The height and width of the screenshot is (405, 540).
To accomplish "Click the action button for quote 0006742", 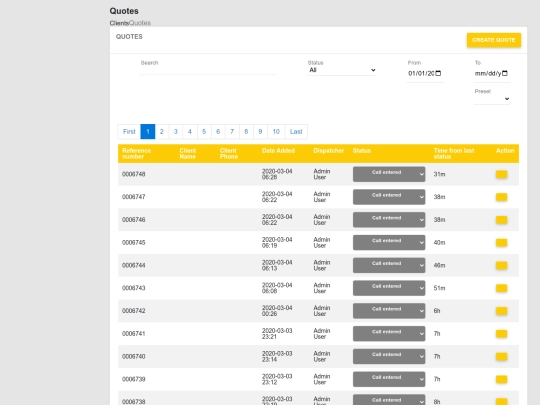I will pyautogui.click(x=501, y=311).
